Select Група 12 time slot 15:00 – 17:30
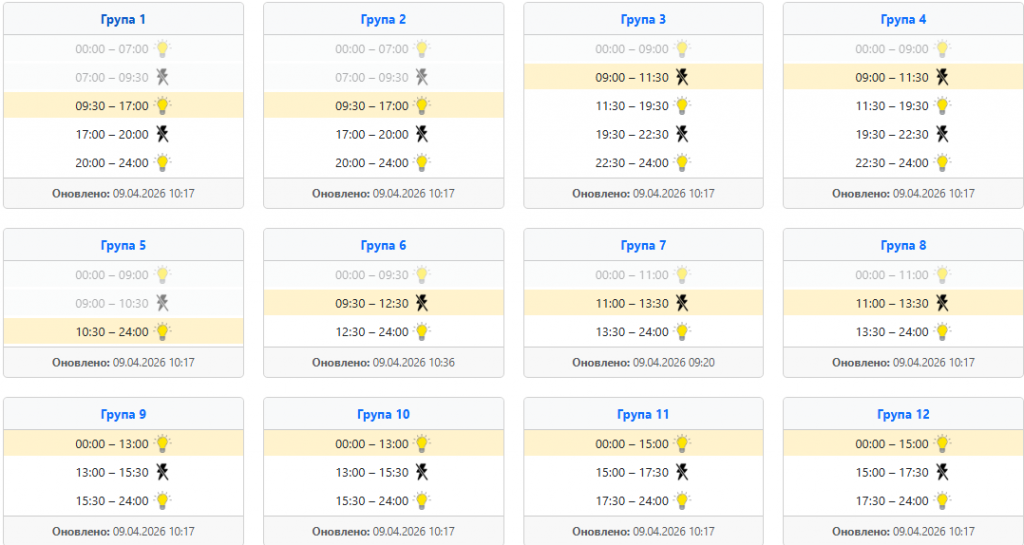This screenshot has height=545, width=1024. coord(892,472)
